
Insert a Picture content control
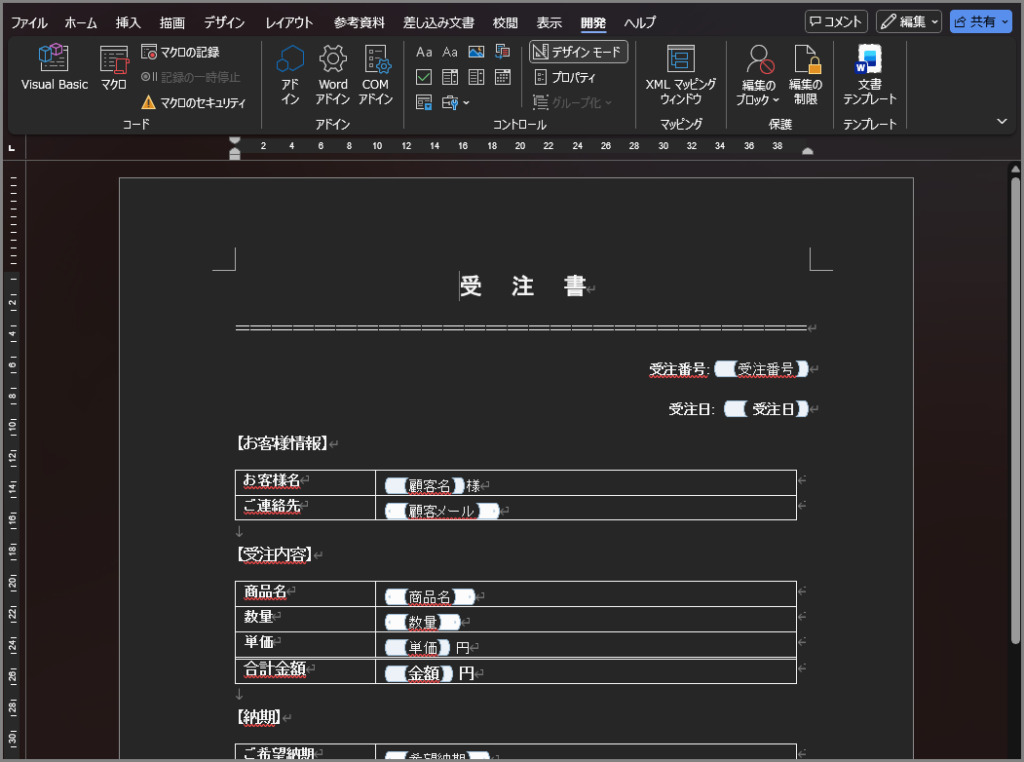click(x=476, y=52)
